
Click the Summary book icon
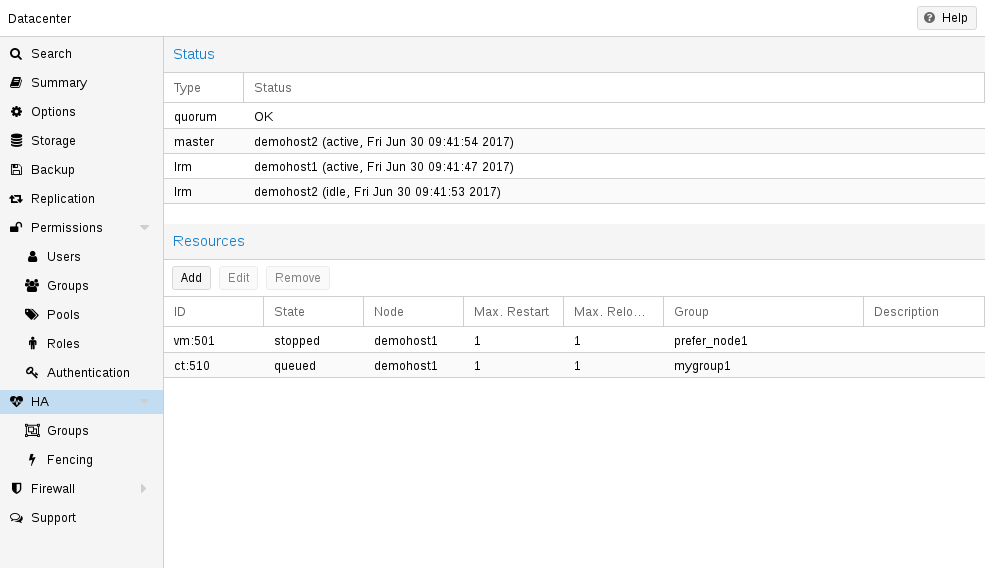(16, 83)
